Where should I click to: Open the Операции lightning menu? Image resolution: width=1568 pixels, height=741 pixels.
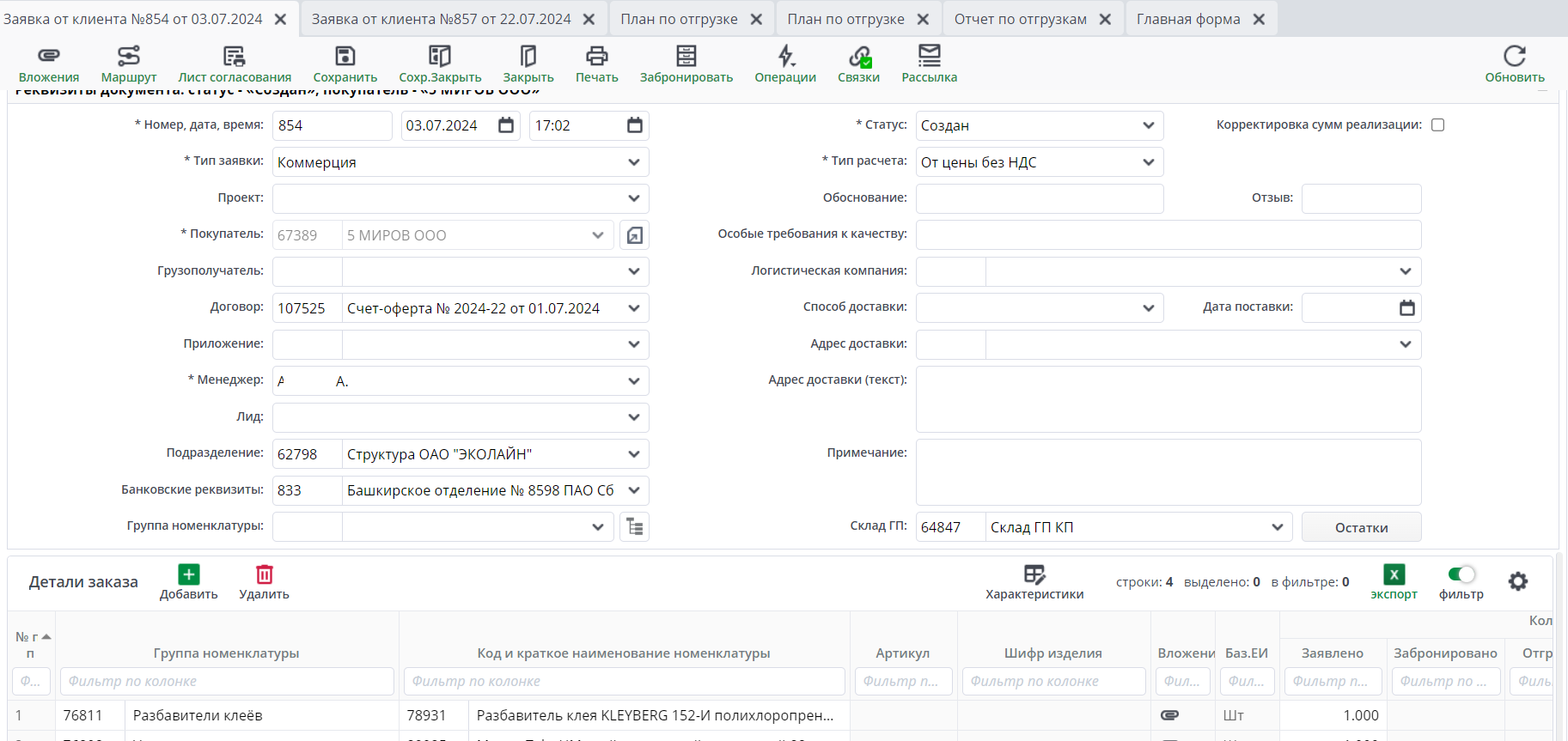point(785,57)
